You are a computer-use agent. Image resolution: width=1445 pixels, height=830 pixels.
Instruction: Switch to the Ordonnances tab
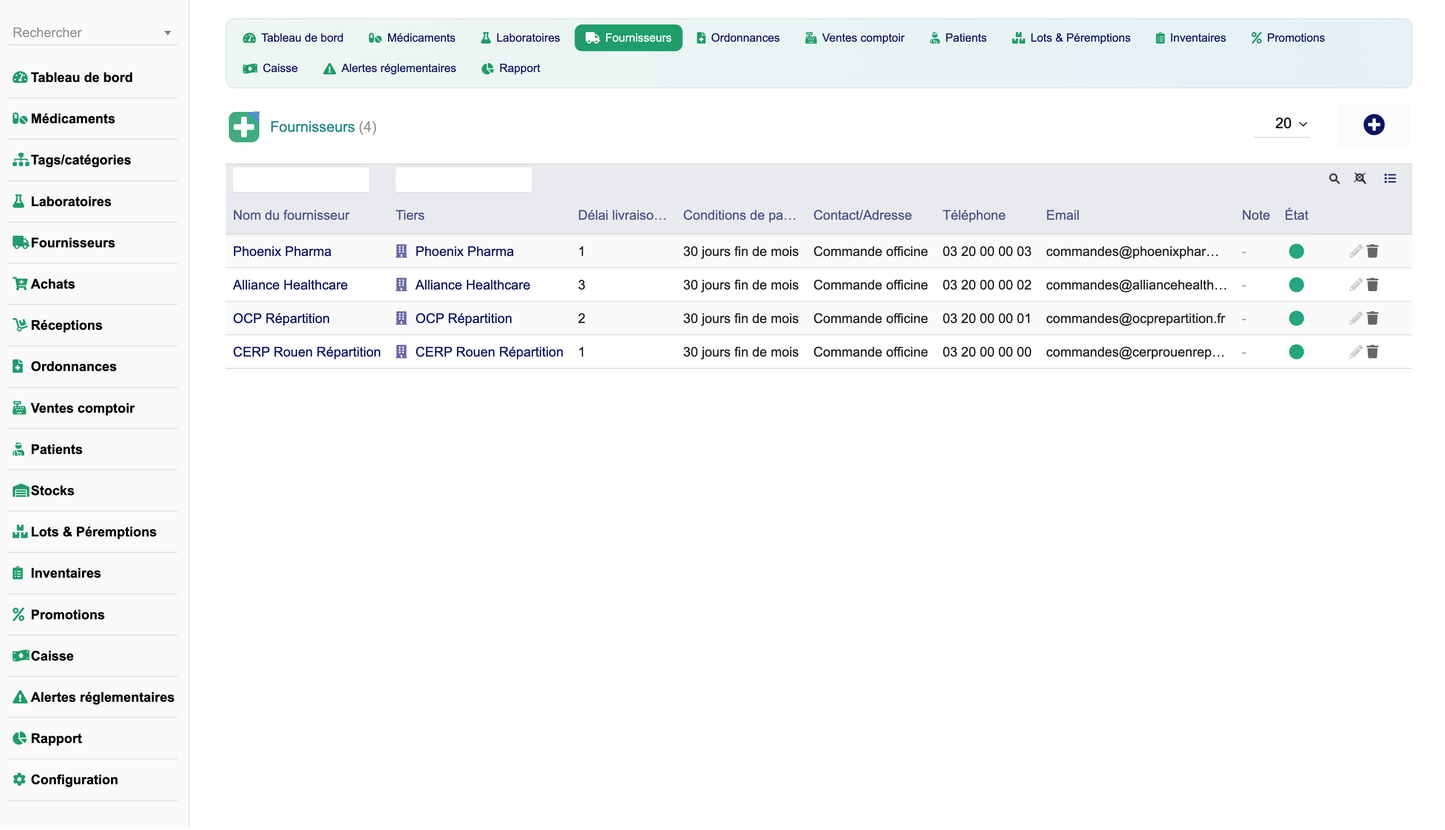[738, 38]
